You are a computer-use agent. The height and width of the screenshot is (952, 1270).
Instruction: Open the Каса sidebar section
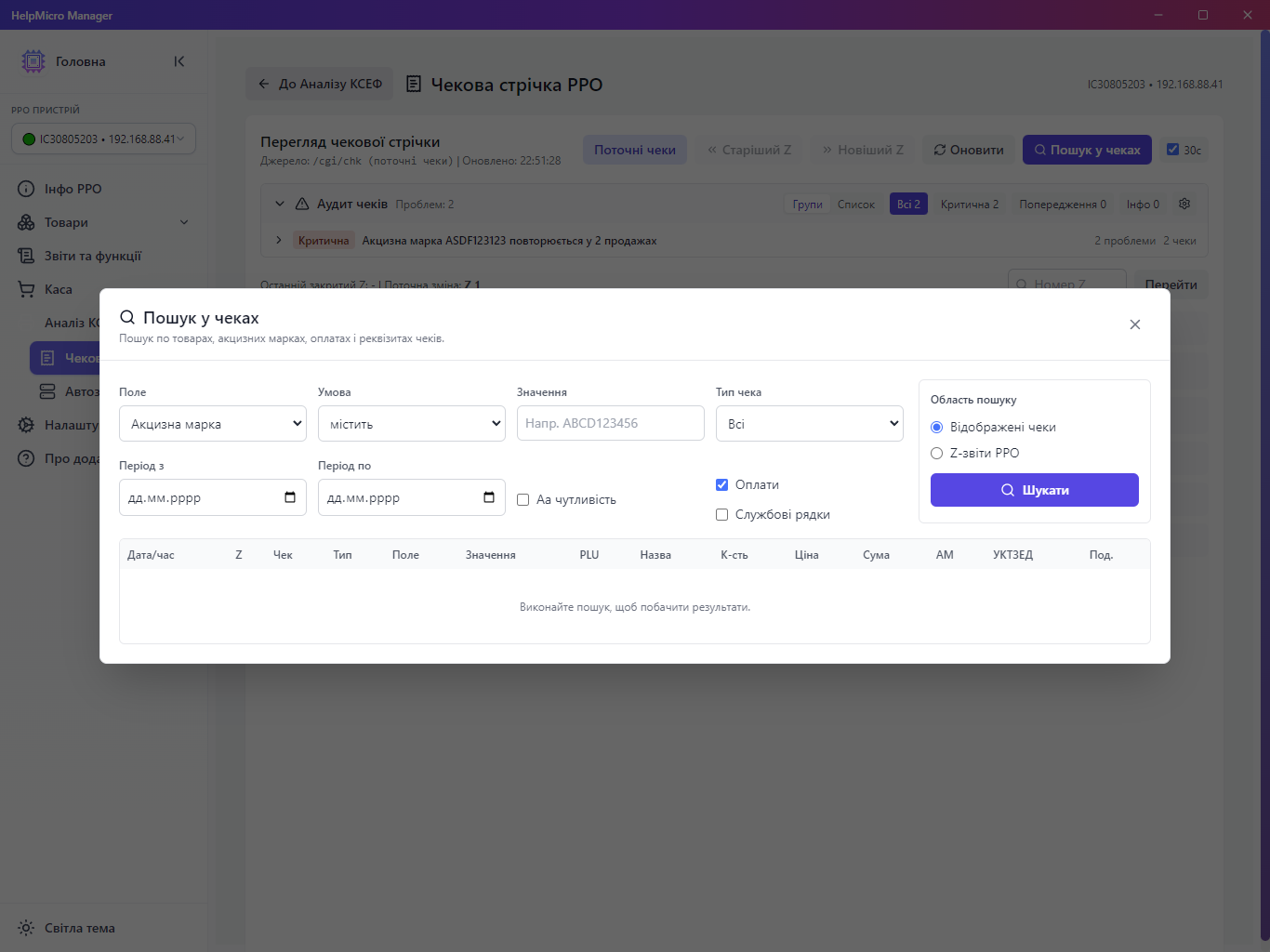pos(103,289)
